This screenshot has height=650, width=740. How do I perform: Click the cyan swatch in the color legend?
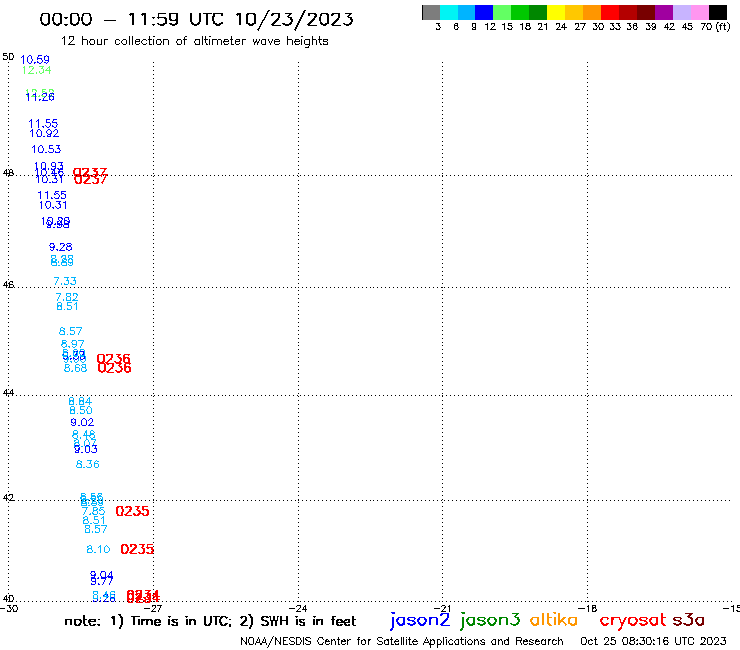pyautogui.click(x=449, y=12)
